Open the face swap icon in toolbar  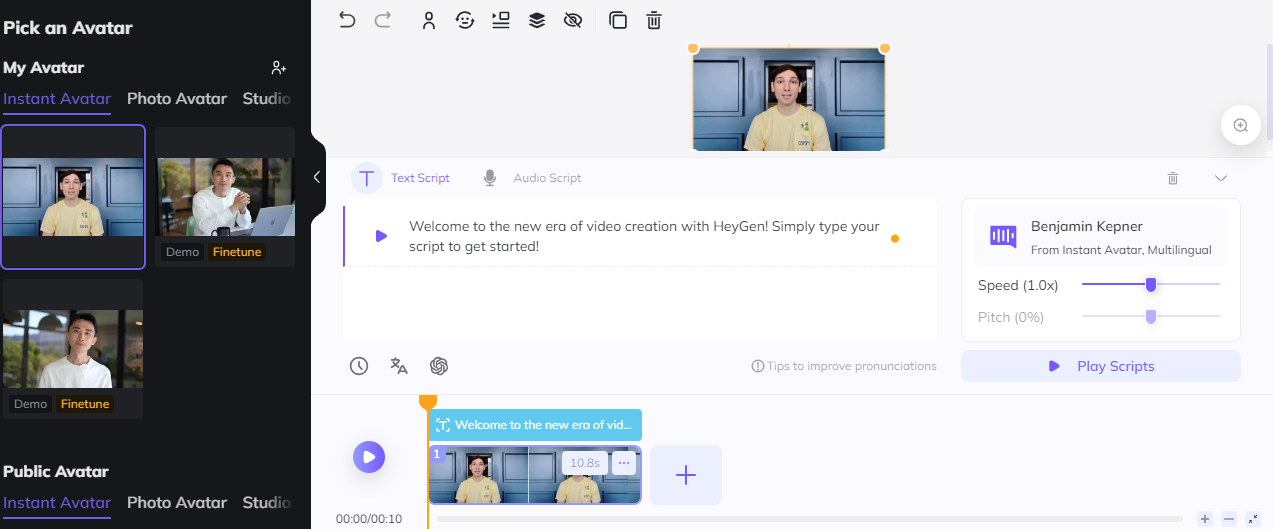coord(465,20)
